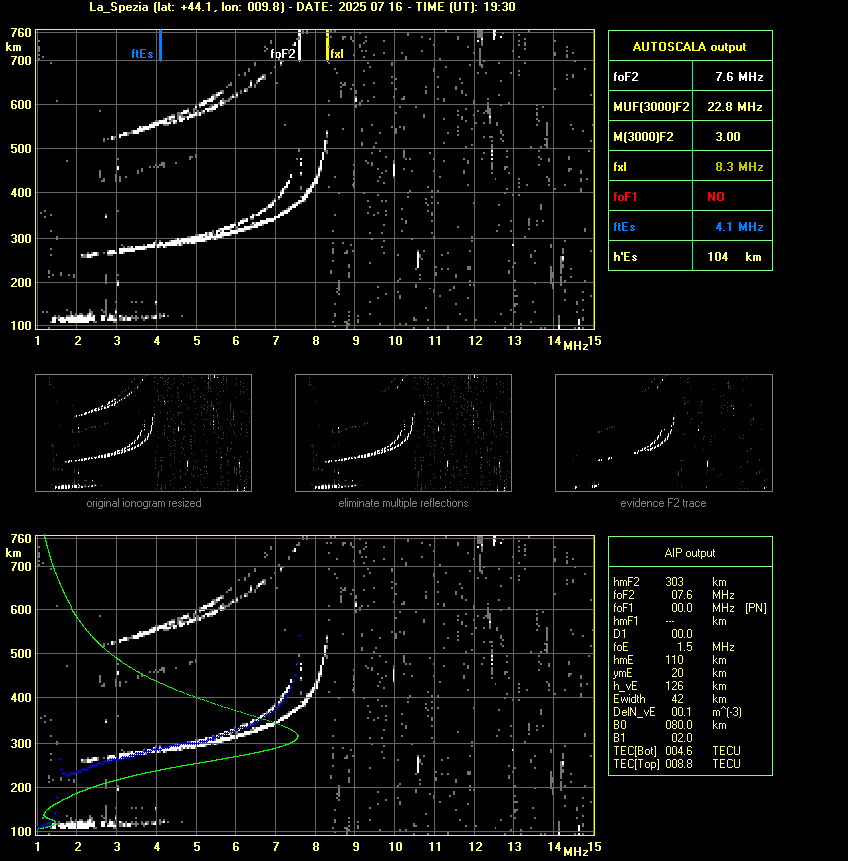Image resolution: width=848 pixels, height=861 pixels.
Task: Click the 760 km label on top plot
Action: pos(21,33)
